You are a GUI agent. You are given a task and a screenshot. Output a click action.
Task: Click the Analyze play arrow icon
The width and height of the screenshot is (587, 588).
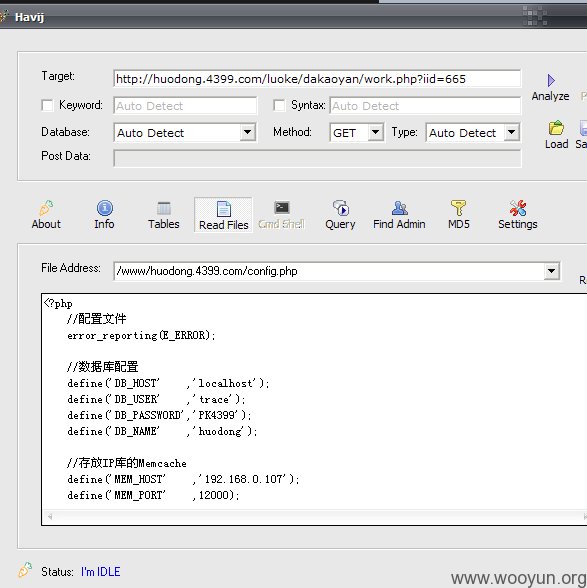pyautogui.click(x=551, y=80)
